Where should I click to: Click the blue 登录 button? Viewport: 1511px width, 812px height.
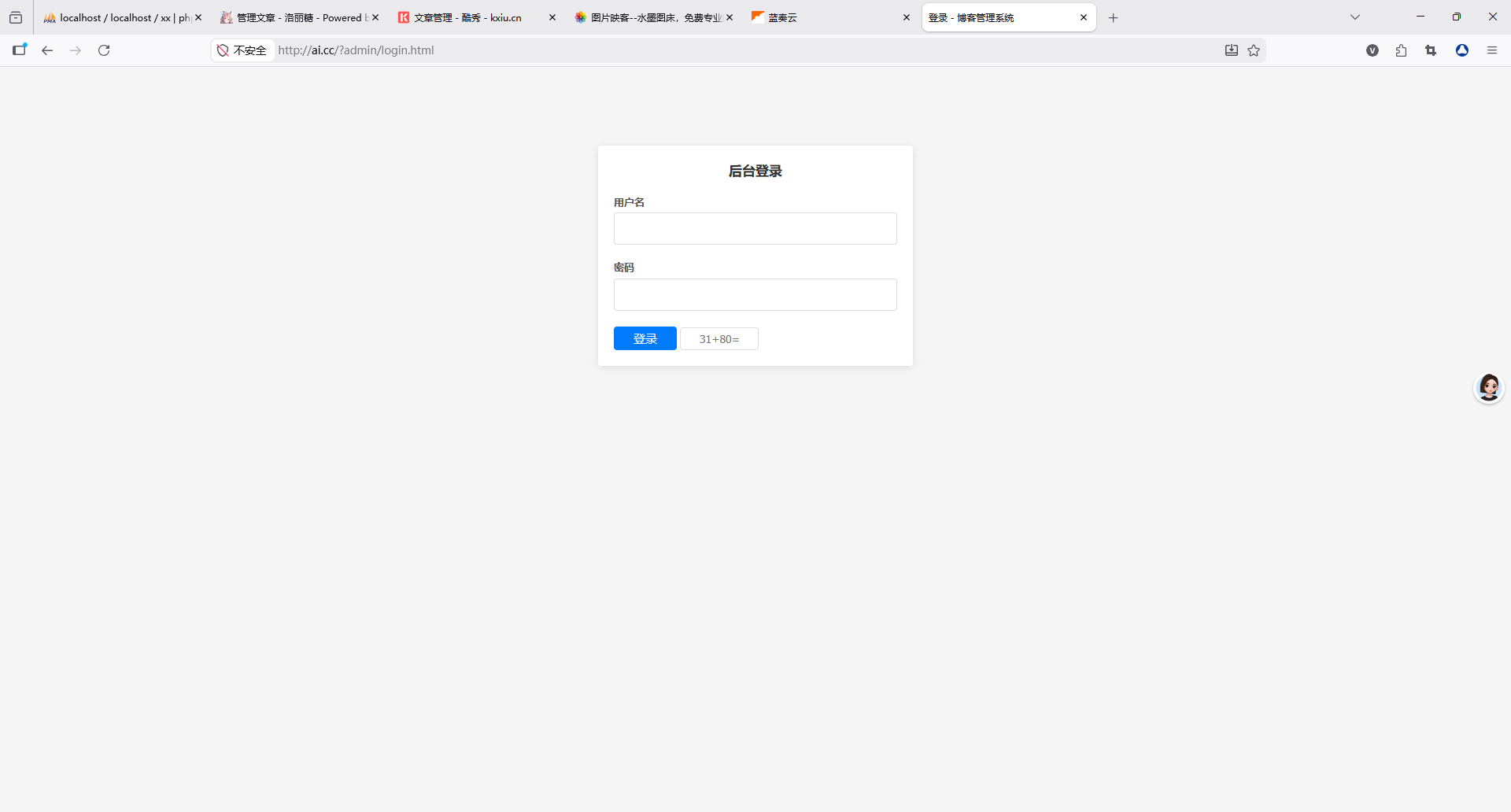pos(645,338)
